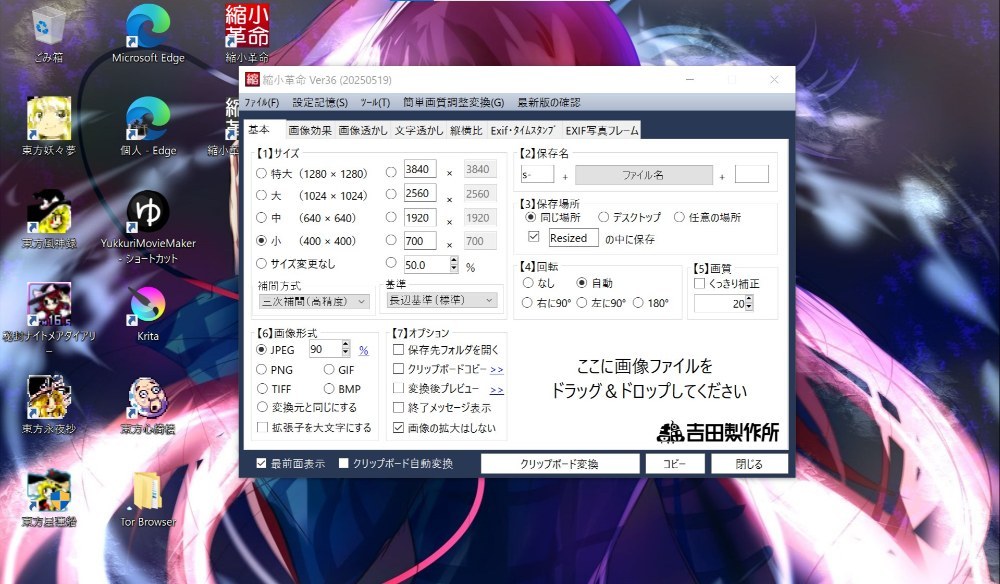1000x584 pixels.
Task: Toggle 画像の拡大はしない checkbox
Action: click(x=399, y=427)
